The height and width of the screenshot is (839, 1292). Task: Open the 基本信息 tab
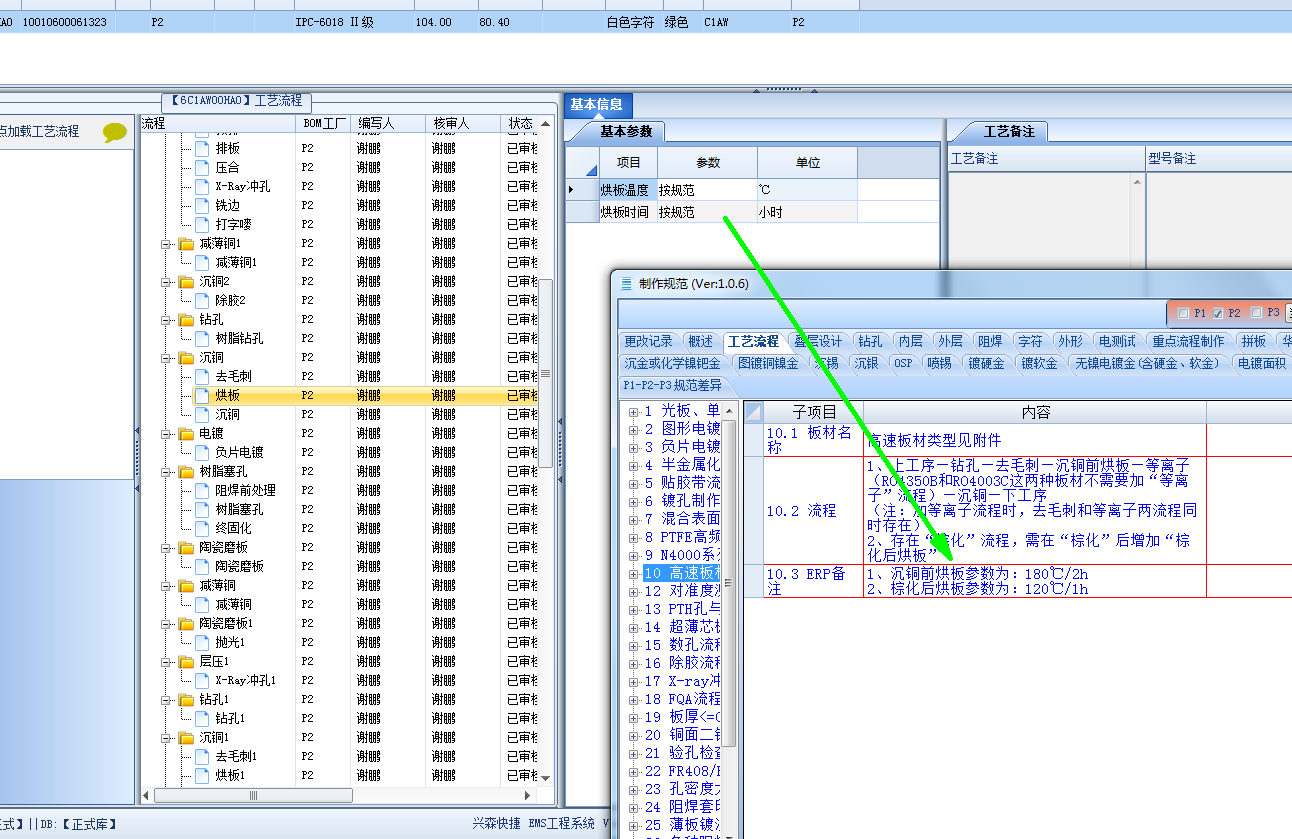click(x=597, y=104)
